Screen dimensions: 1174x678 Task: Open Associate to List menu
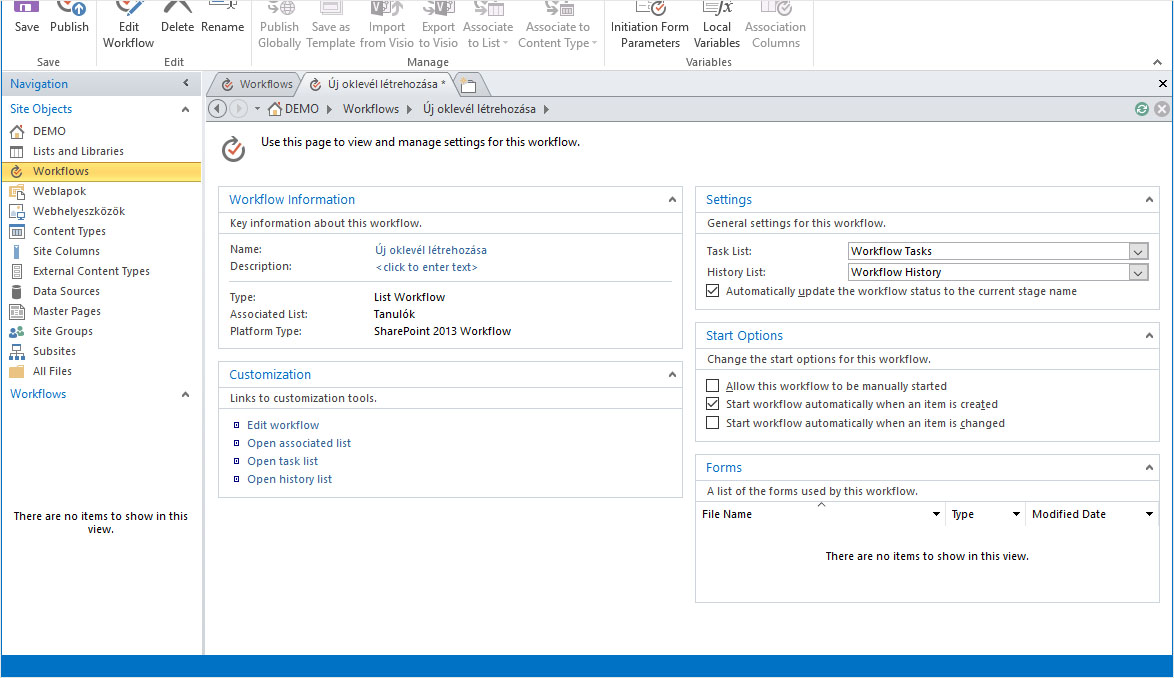click(487, 25)
